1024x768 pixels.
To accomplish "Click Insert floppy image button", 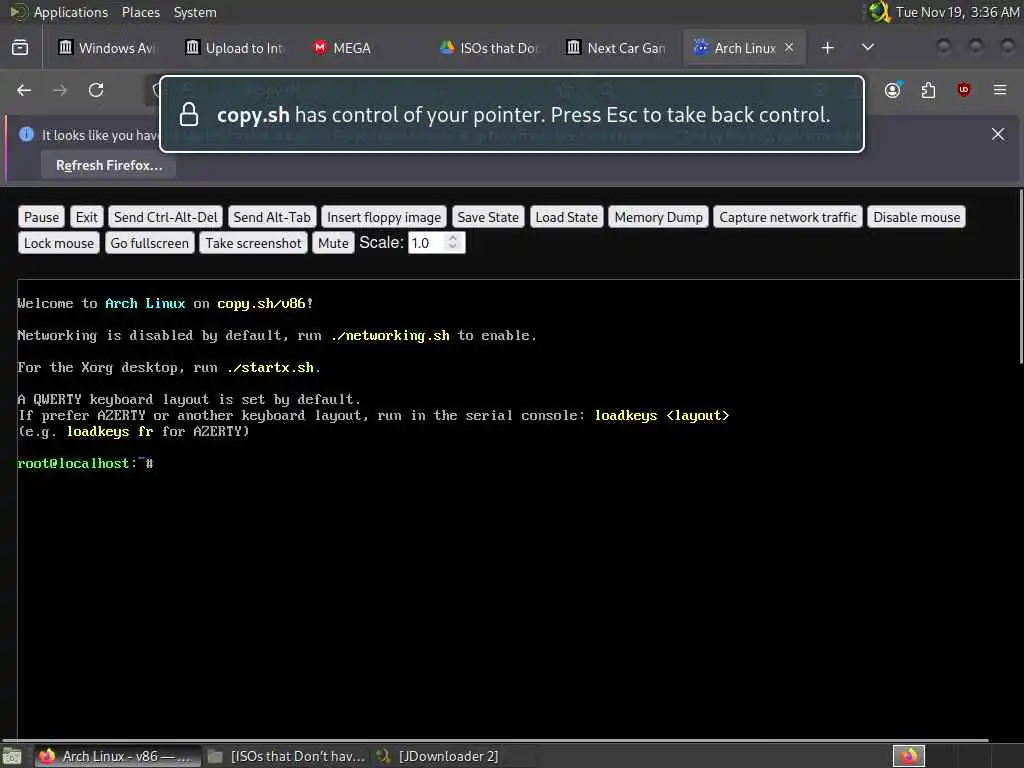I will tap(384, 217).
